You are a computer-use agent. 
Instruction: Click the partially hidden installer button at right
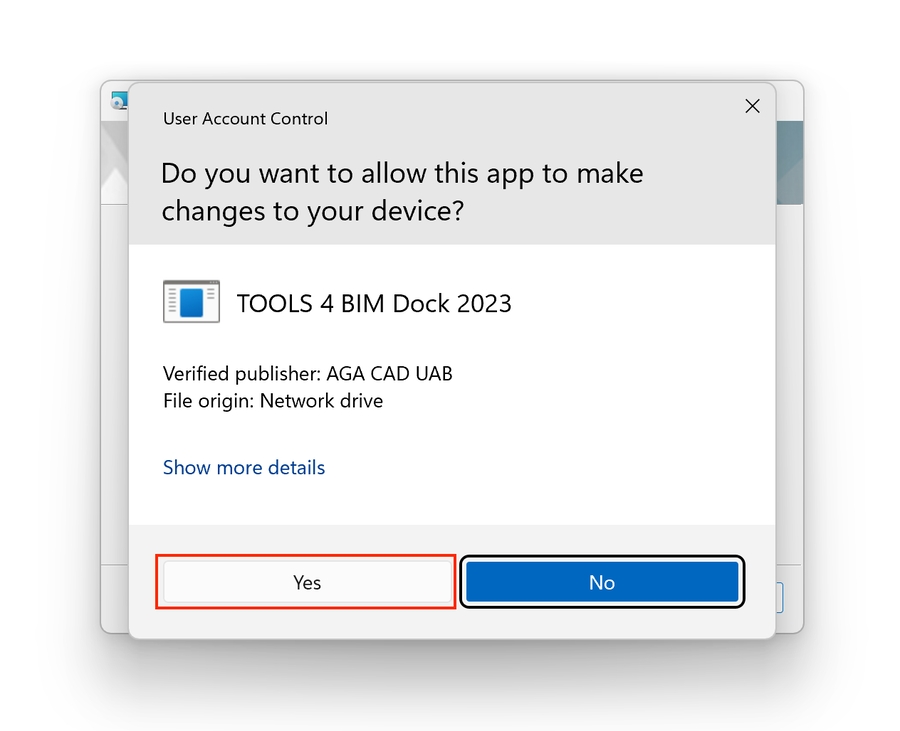tap(779, 598)
